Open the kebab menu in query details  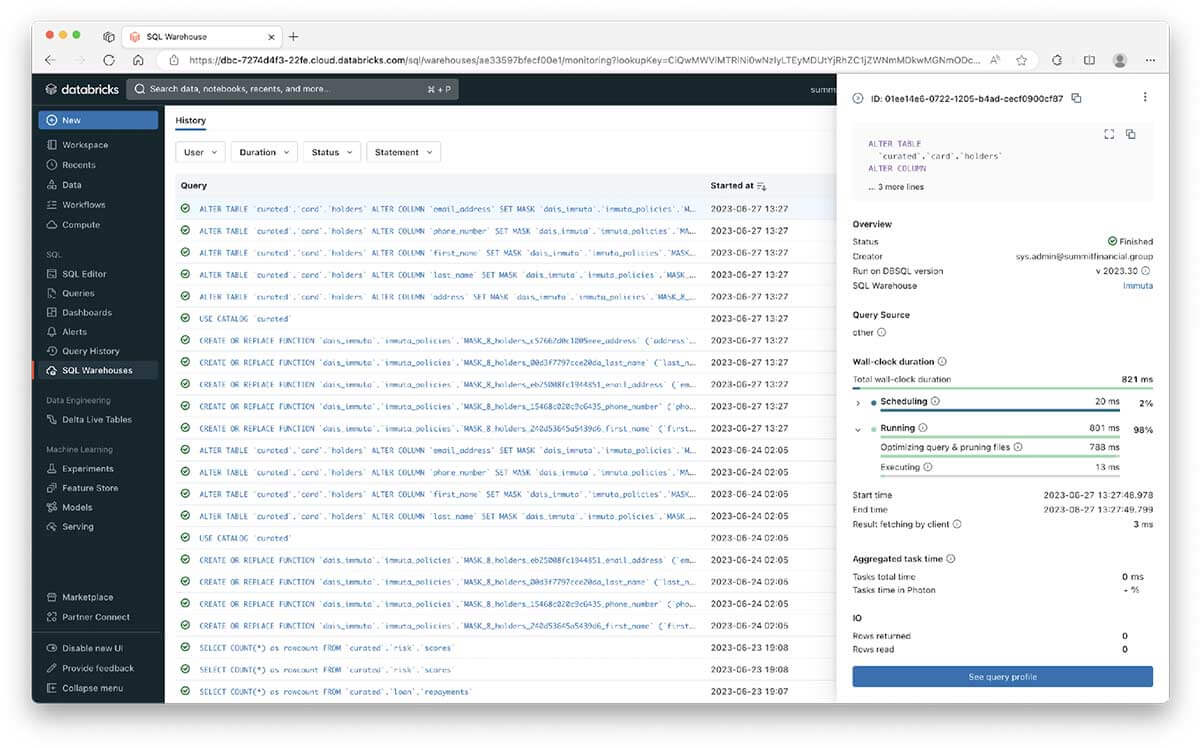click(1145, 98)
